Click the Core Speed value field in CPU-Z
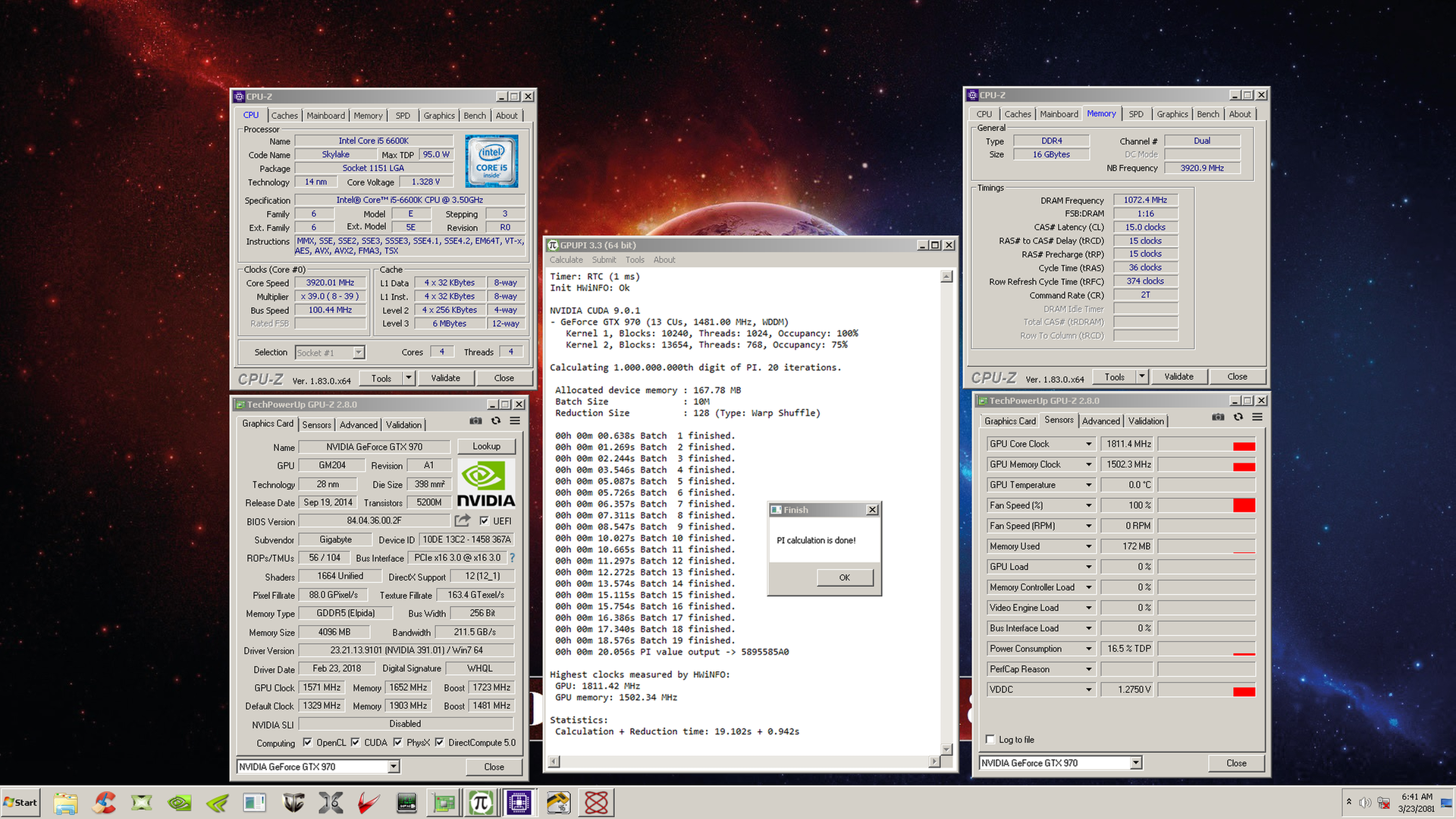Image resolution: width=1456 pixels, height=819 pixels. pos(330,282)
